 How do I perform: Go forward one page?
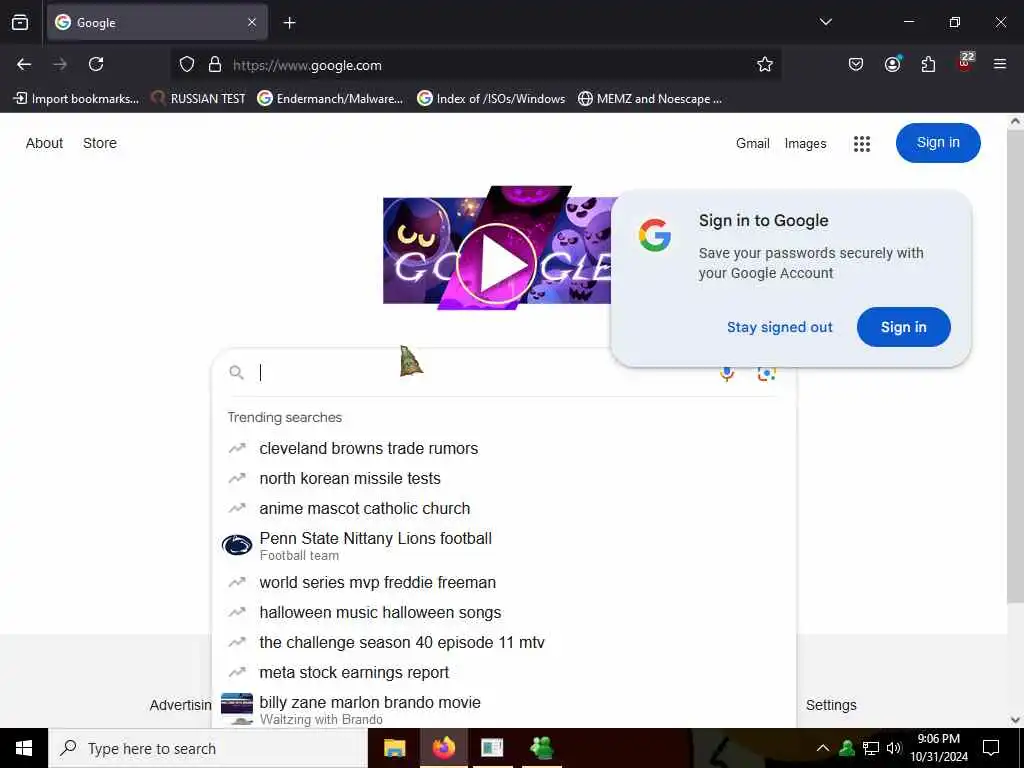tap(60, 64)
